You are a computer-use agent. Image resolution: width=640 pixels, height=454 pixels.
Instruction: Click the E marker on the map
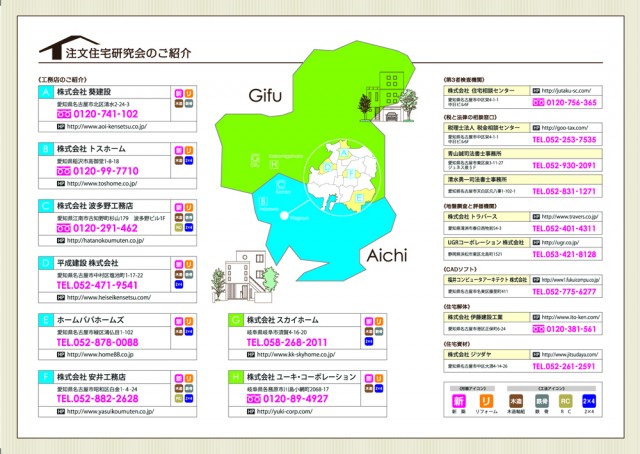(x=358, y=199)
